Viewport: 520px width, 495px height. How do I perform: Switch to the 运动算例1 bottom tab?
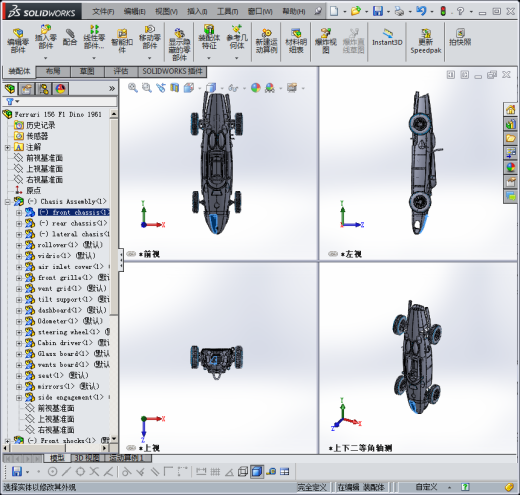pos(126,458)
